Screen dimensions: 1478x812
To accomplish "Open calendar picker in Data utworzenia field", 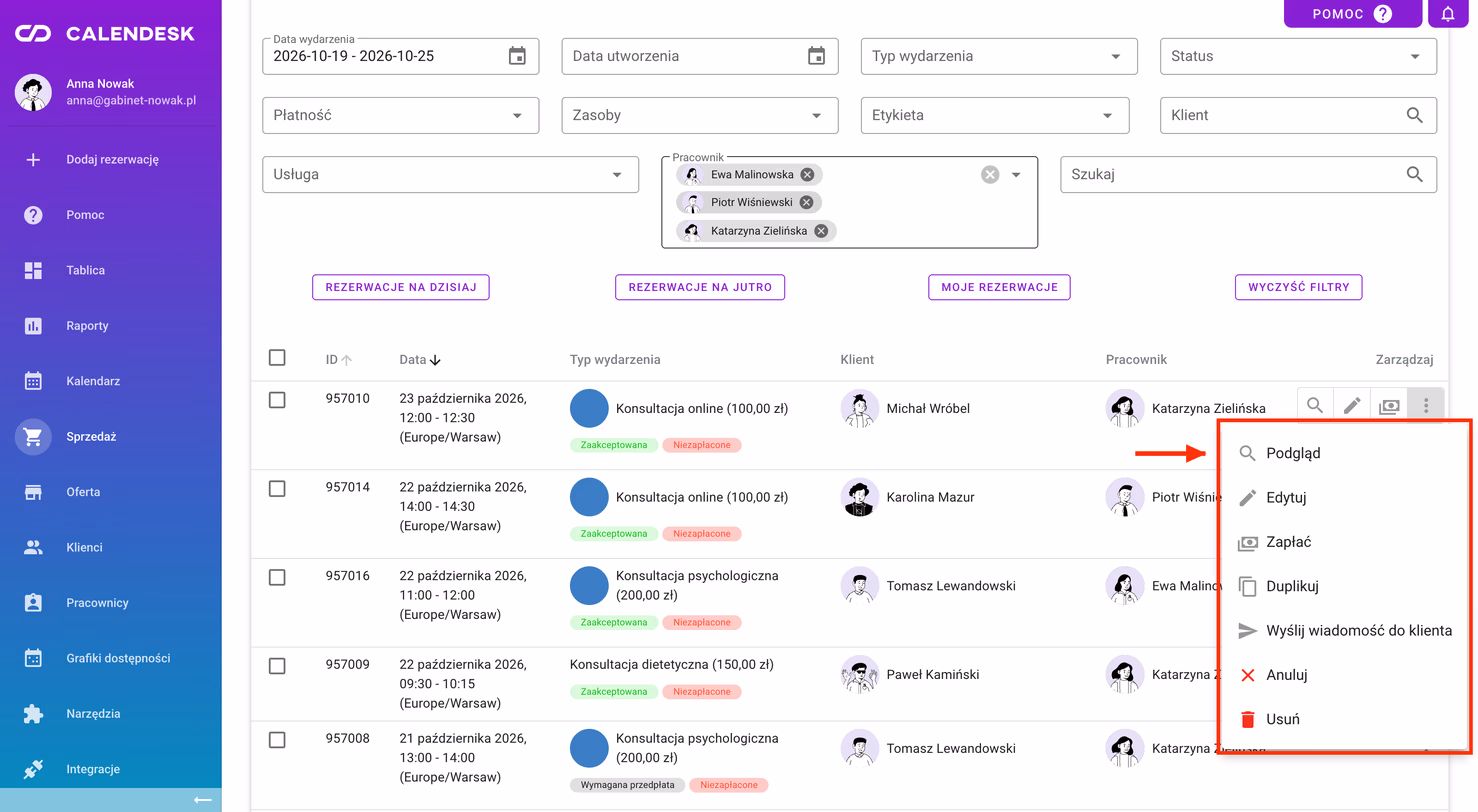I will click(x=817, y=56).
